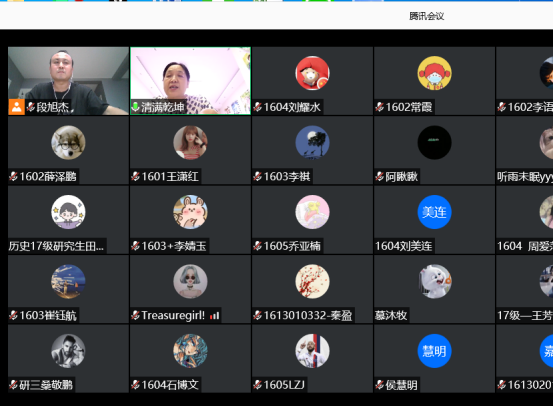
Task: Click the signal strength bars next to Treasuregirl!
Action: (x=214, y=316)
